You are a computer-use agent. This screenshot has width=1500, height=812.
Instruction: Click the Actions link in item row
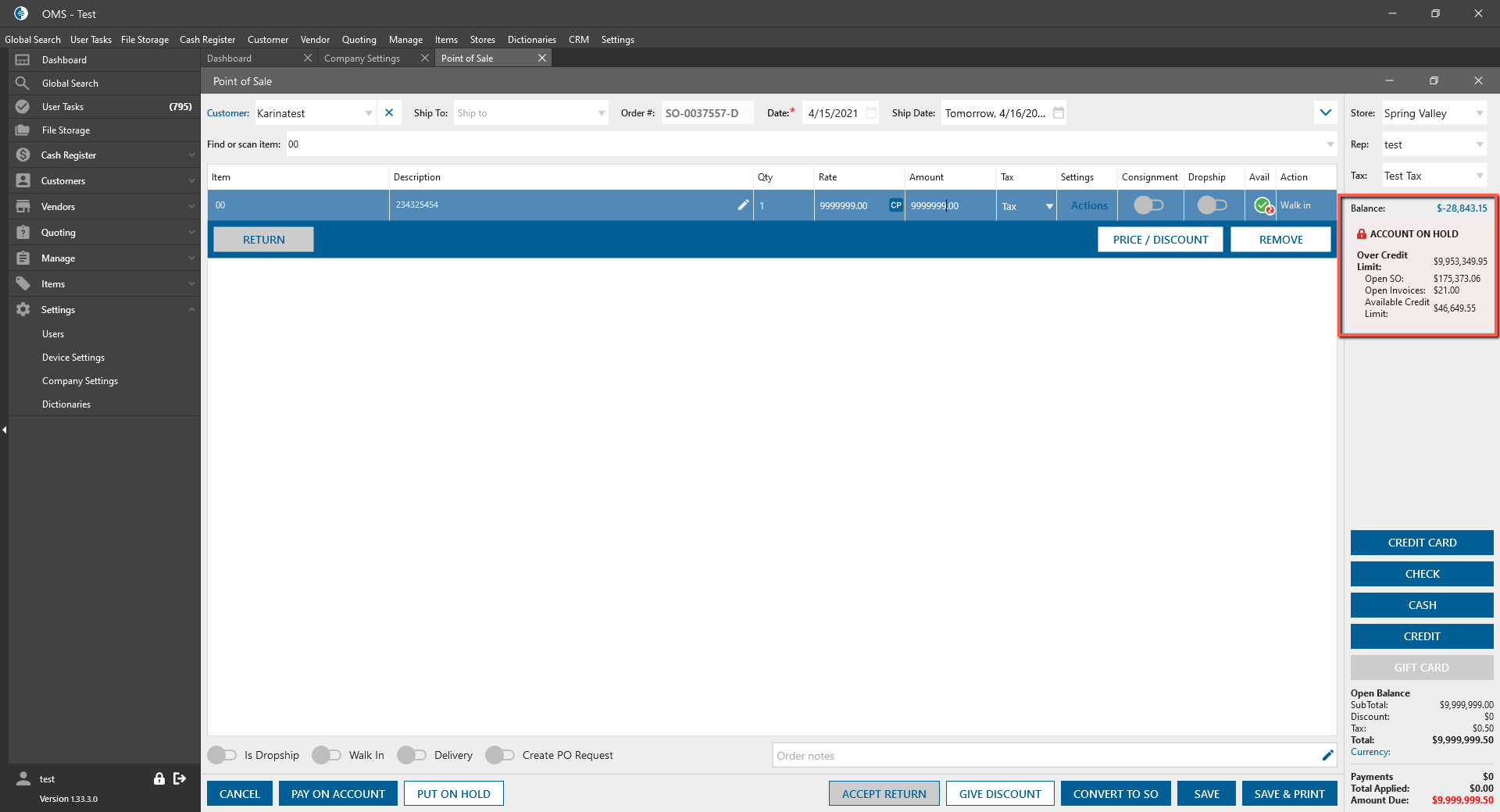(1089, 205)
